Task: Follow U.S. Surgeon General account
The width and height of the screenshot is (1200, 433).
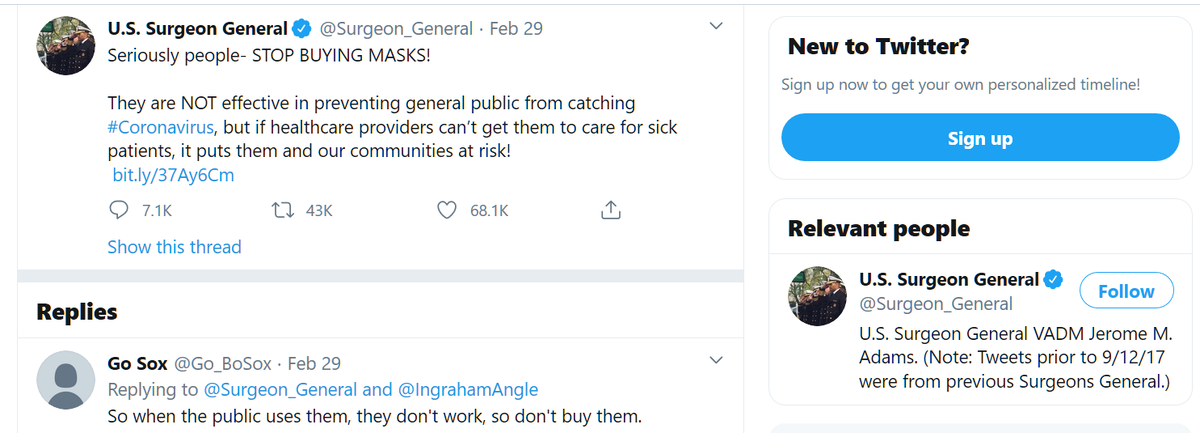Action: [1126, 291]
